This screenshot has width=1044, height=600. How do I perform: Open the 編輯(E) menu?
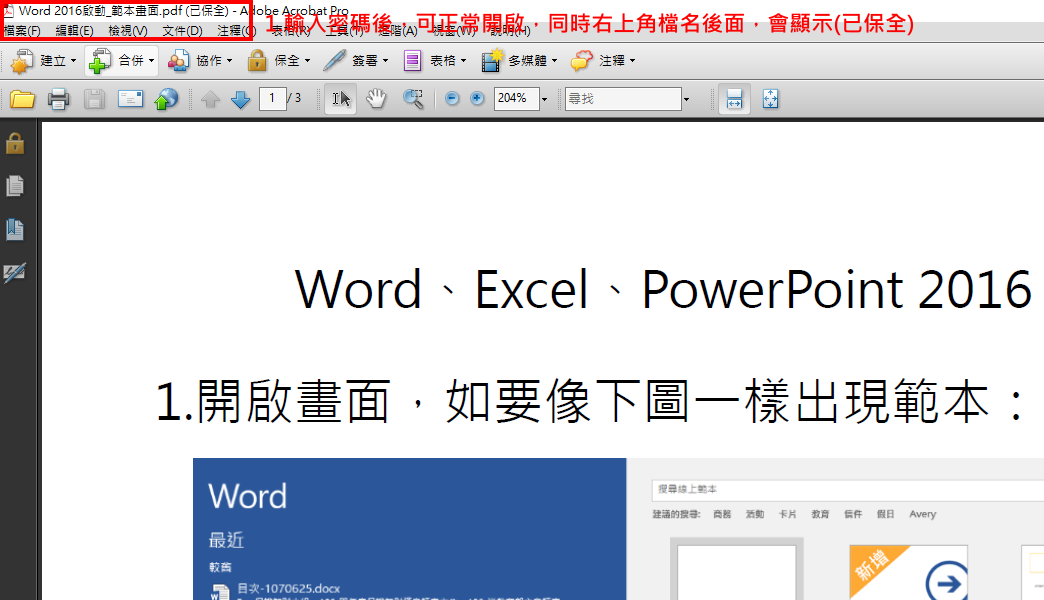coord(75,31)
